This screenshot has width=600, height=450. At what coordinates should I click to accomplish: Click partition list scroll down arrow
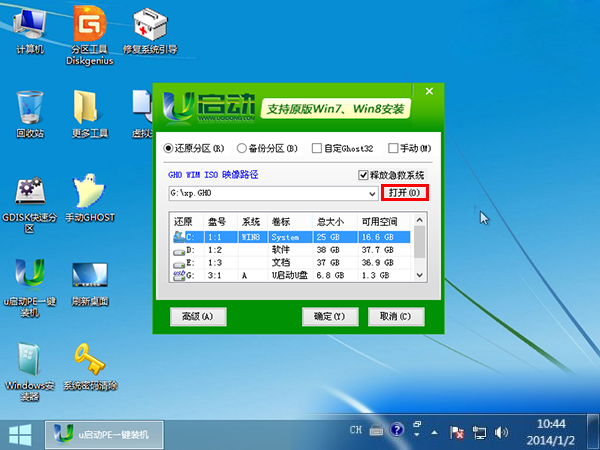click(x=419, y=275)
